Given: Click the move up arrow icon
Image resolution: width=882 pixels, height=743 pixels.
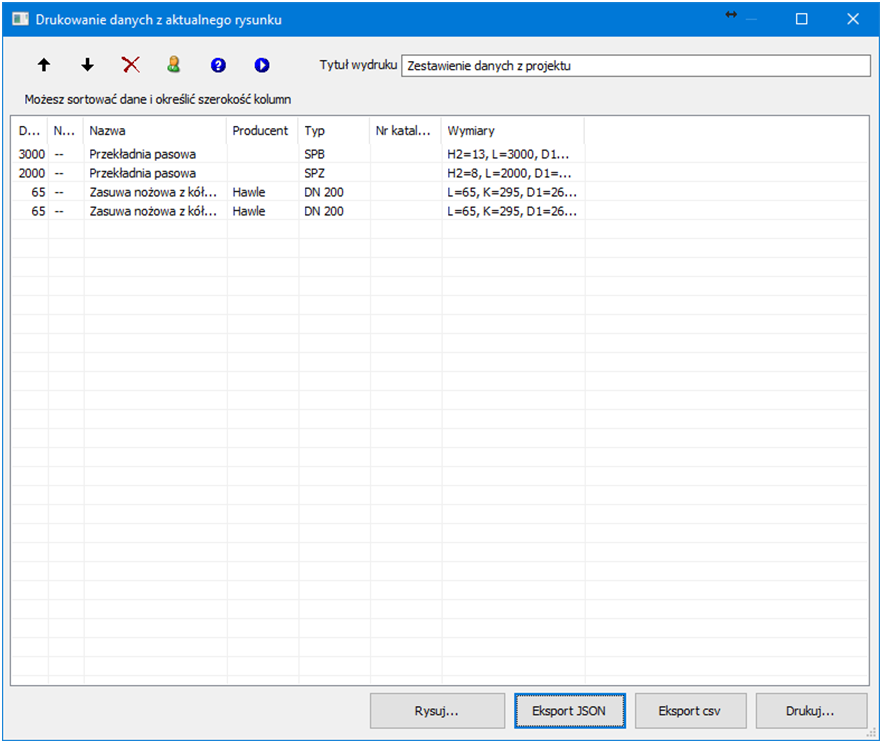Looking at the screenshot, I should (43, 65).
